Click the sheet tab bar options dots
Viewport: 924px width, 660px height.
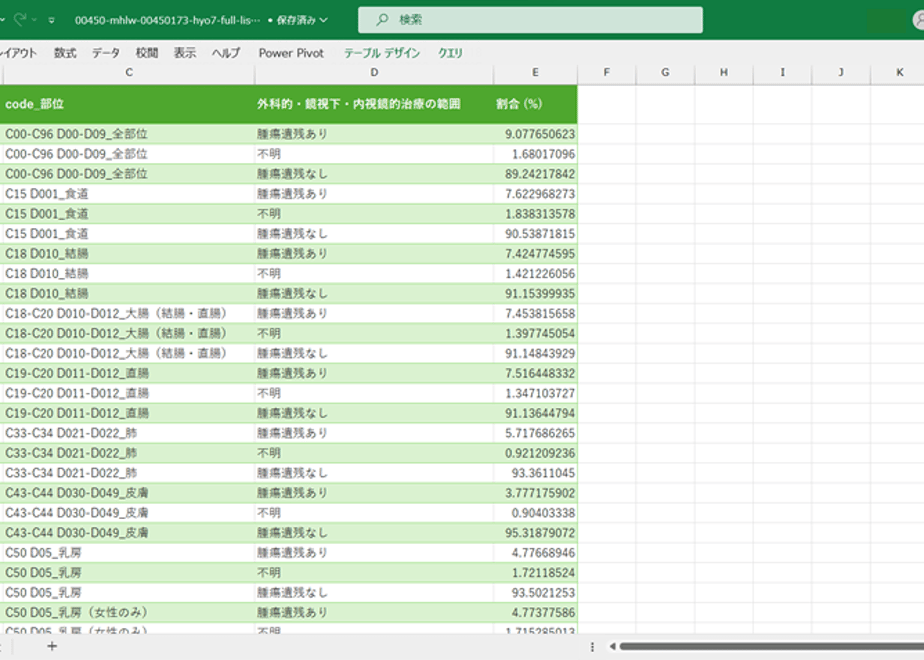tap(592, 646)
